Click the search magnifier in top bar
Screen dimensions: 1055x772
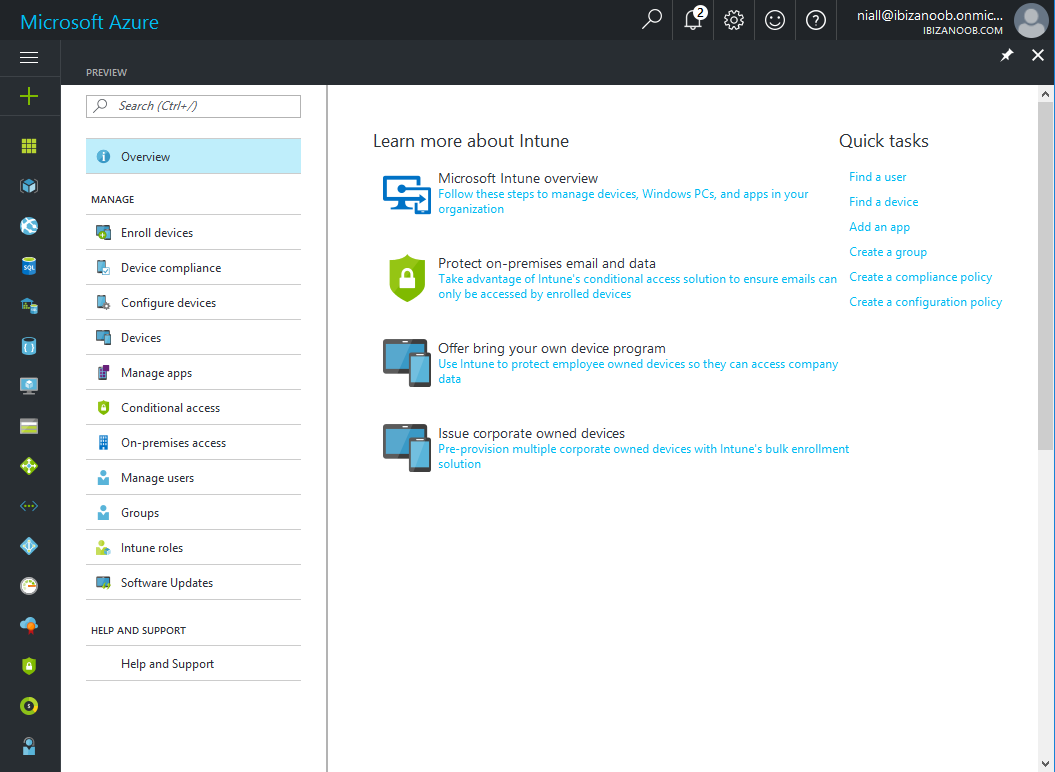point(651,20)
